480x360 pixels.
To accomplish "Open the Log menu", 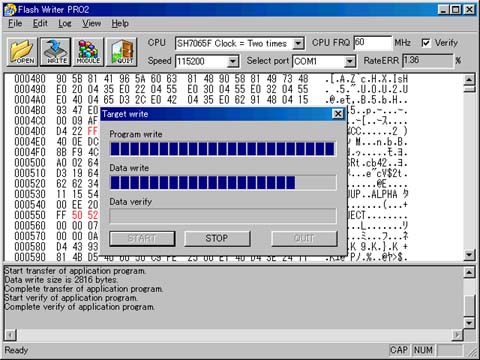I will point(65,24).
